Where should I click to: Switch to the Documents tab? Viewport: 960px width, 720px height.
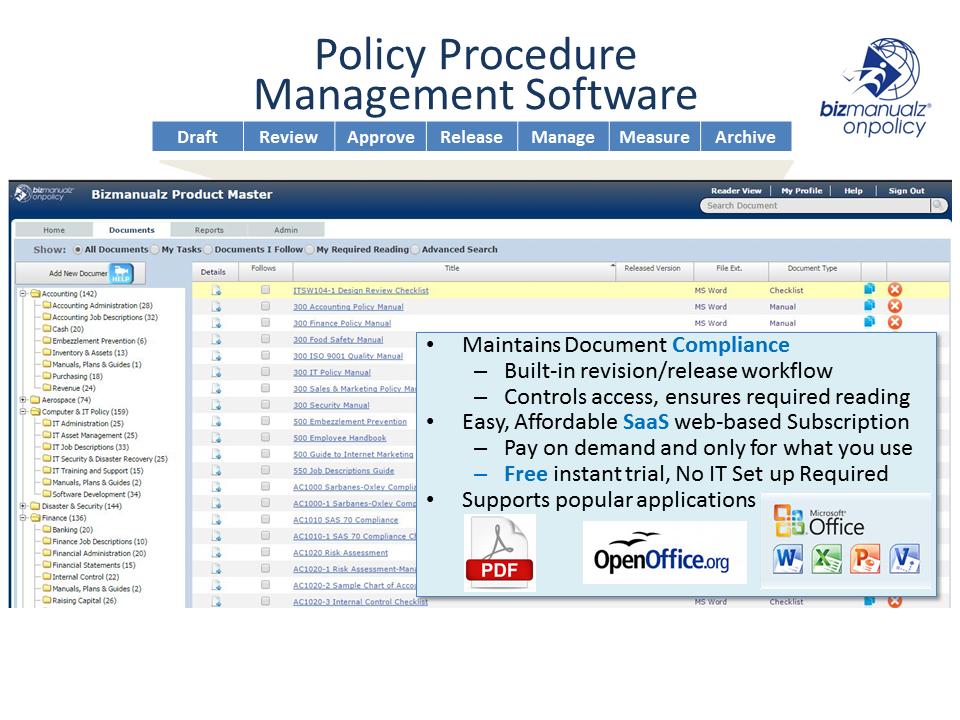coord(132,230)
